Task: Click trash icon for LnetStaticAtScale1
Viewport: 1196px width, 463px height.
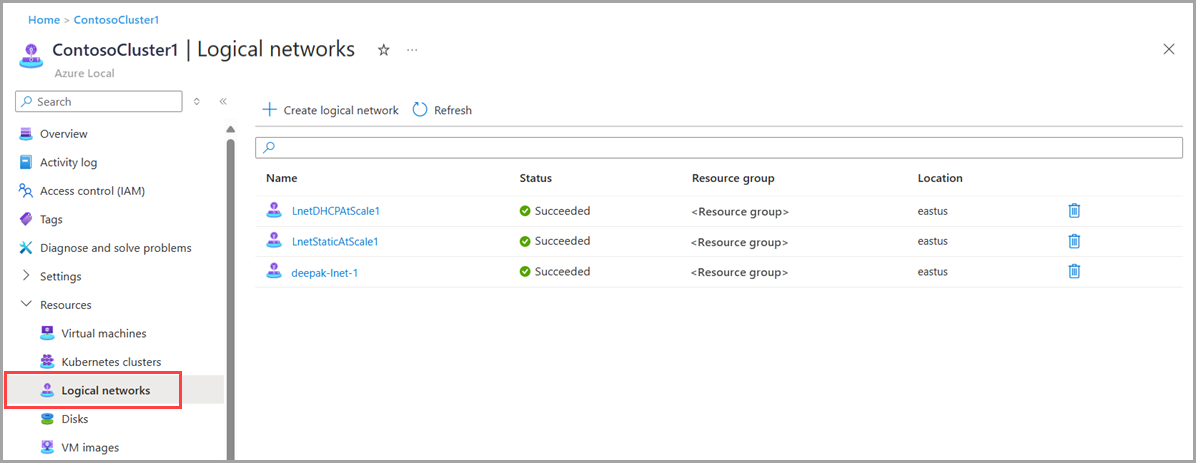Action: tap(1074, 241)
